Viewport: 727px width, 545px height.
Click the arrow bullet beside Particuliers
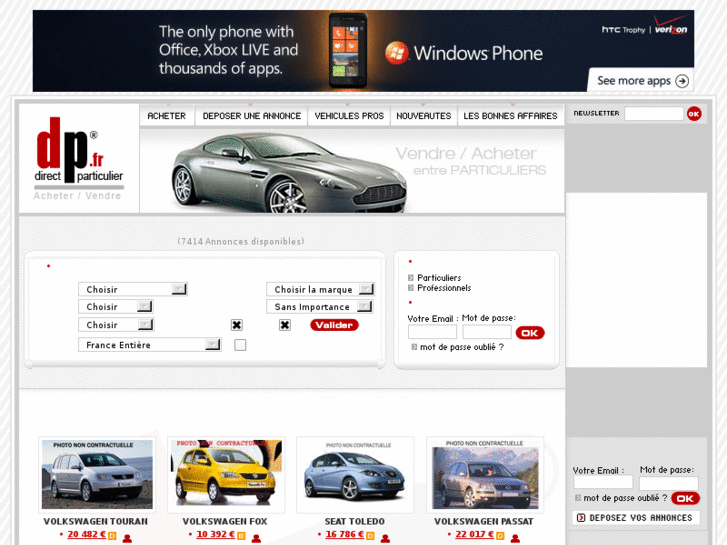coord(411,278)
